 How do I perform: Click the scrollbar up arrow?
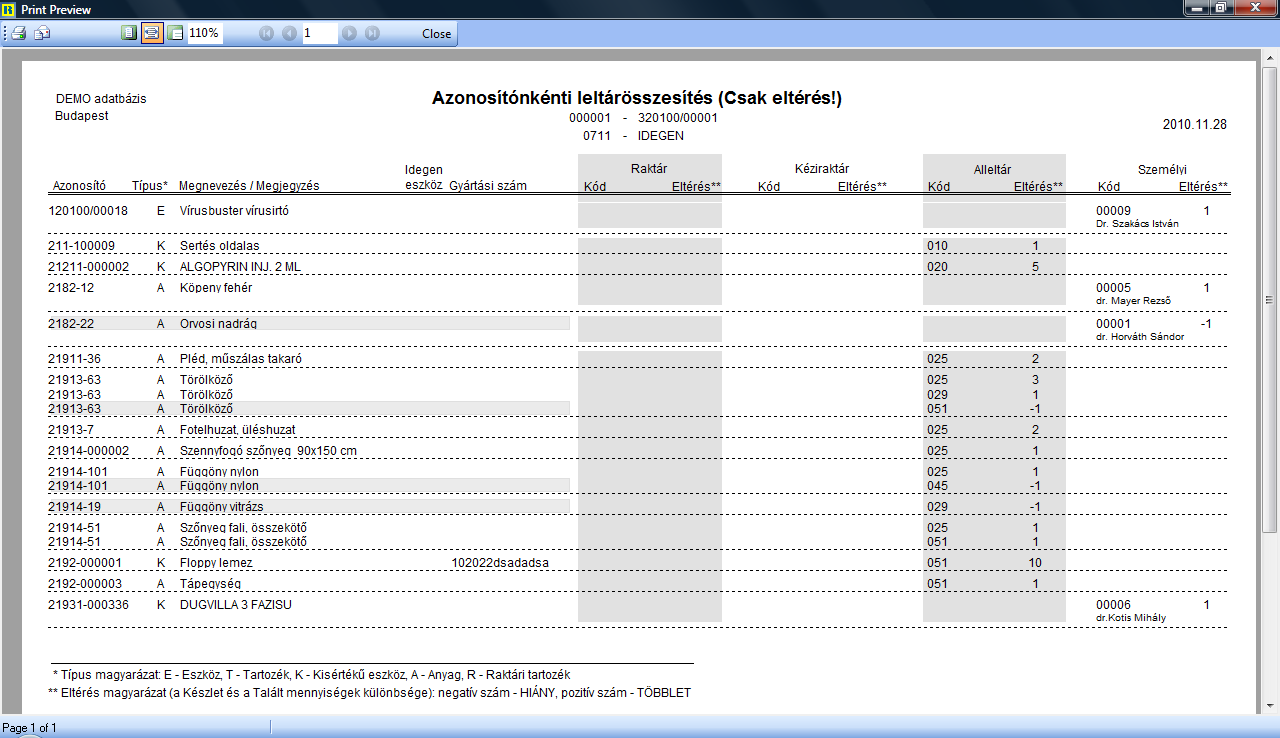coord(1270,60)
